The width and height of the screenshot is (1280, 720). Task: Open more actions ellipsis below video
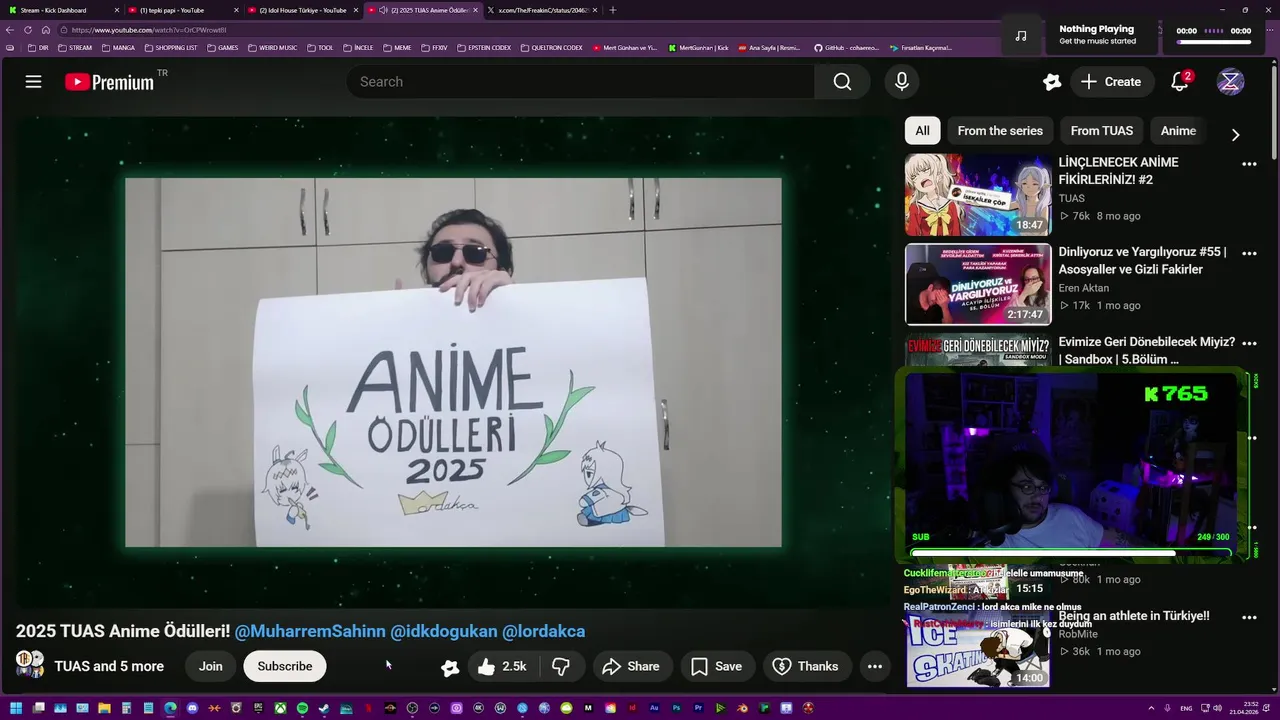[x=874, y=666]
